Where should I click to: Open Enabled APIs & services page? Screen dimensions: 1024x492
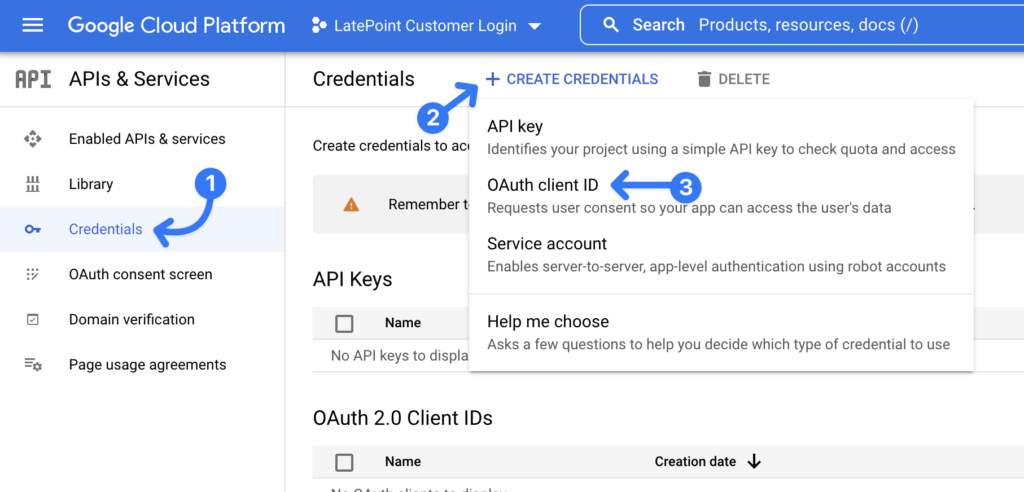[142, 139]
